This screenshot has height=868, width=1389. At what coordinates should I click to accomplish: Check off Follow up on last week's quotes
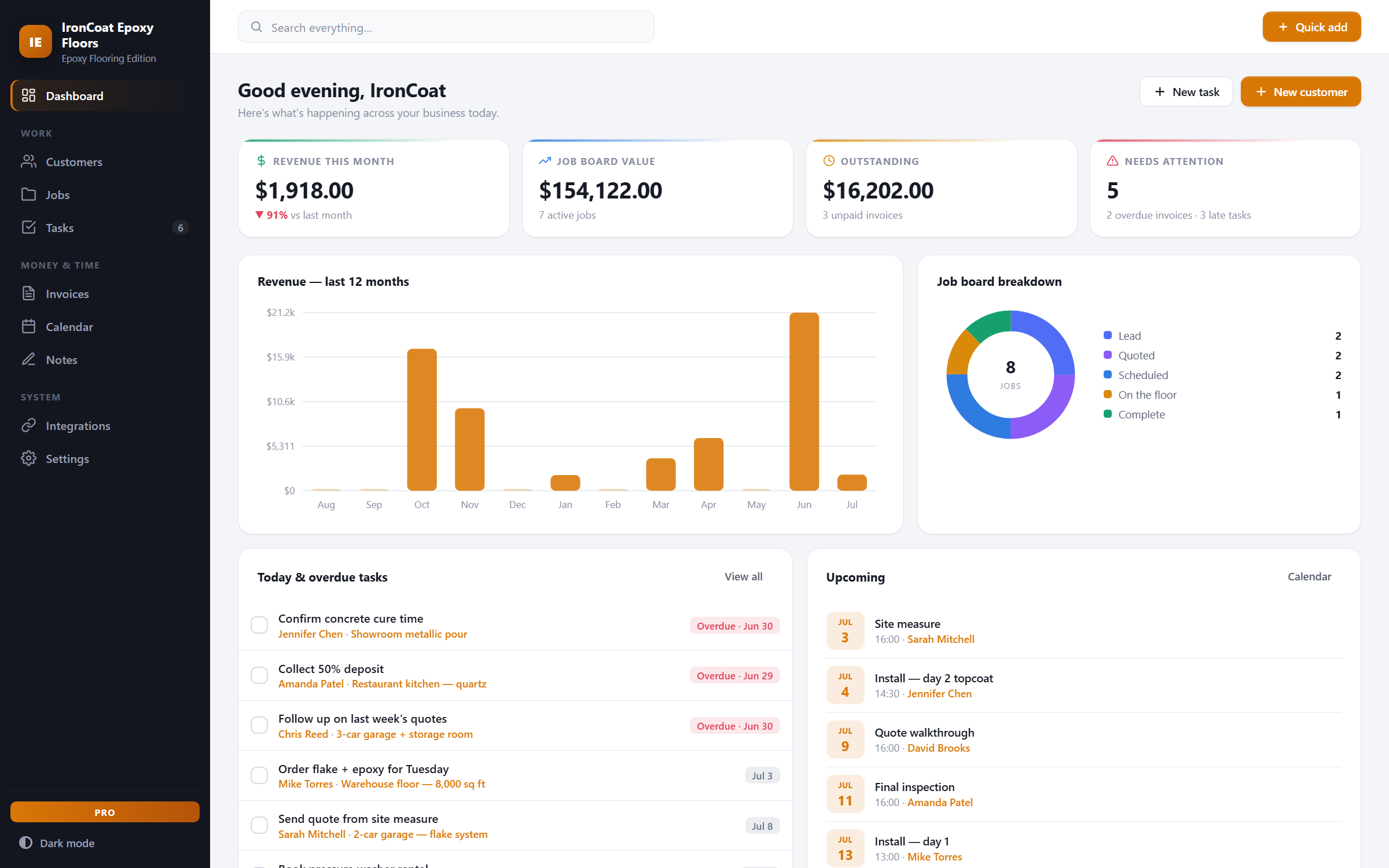click(259, 725)
